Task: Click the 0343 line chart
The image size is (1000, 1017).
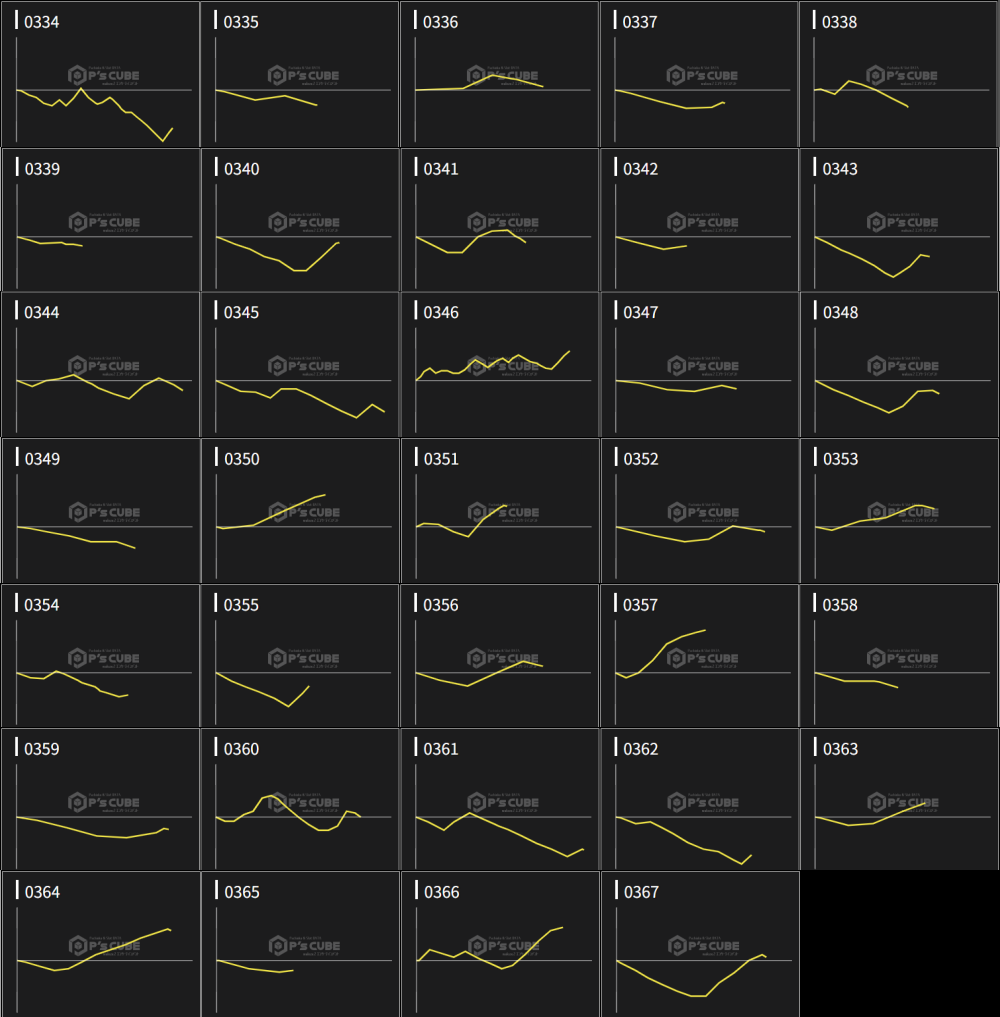Action: tap(898, 221)
